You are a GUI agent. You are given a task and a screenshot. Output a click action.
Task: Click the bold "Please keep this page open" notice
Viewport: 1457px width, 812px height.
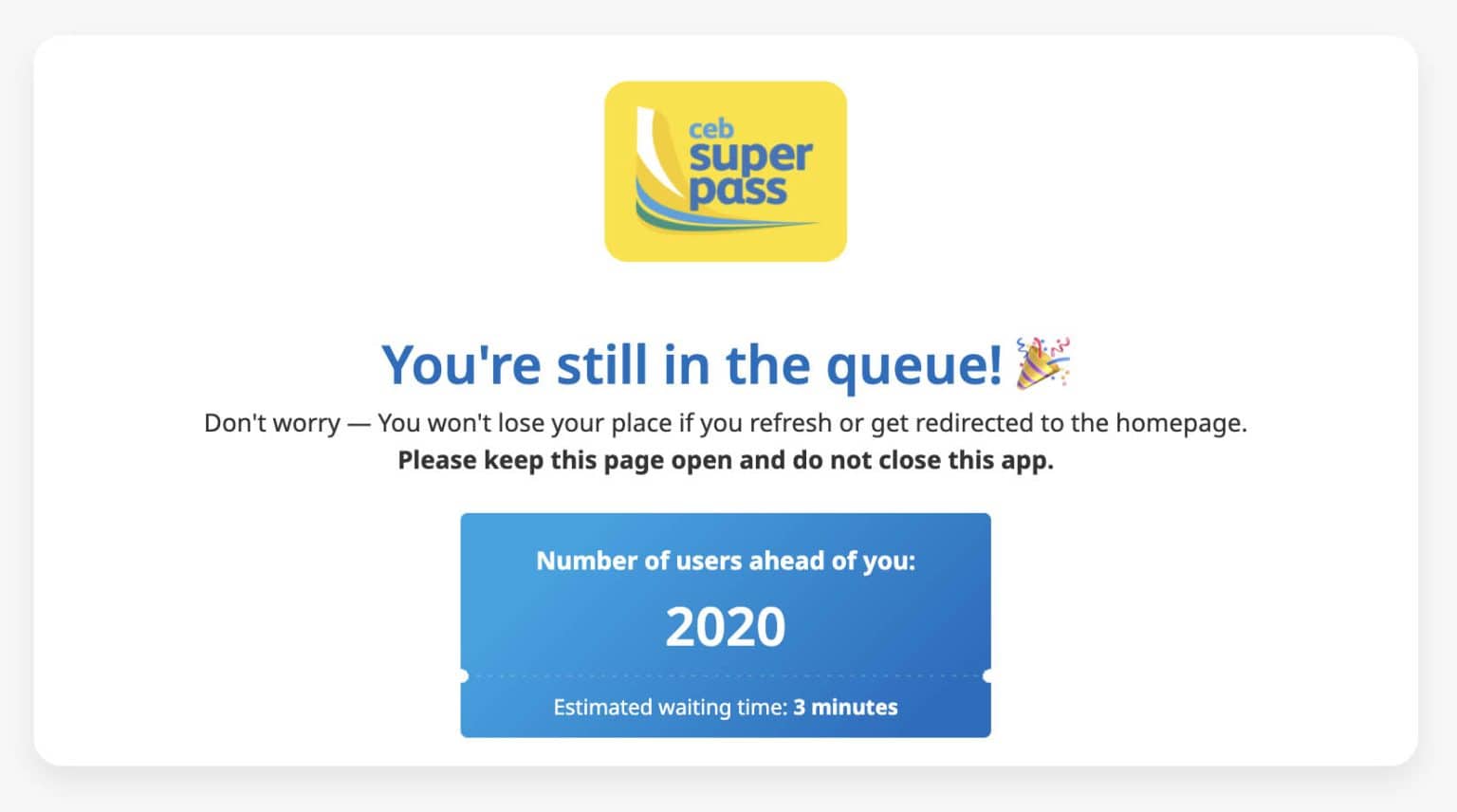[725, 460]
